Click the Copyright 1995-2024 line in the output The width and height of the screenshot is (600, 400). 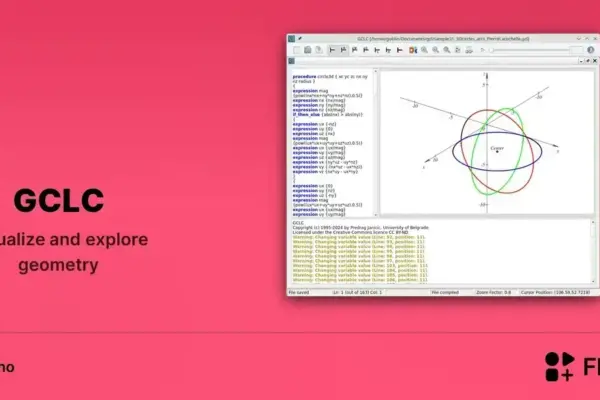coord(360,227)
